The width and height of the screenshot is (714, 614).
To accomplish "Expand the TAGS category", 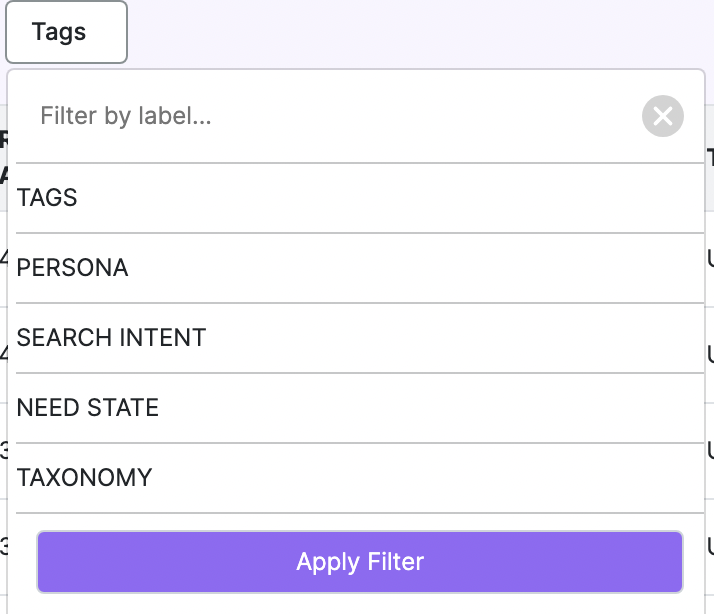I will coord(360,198).
